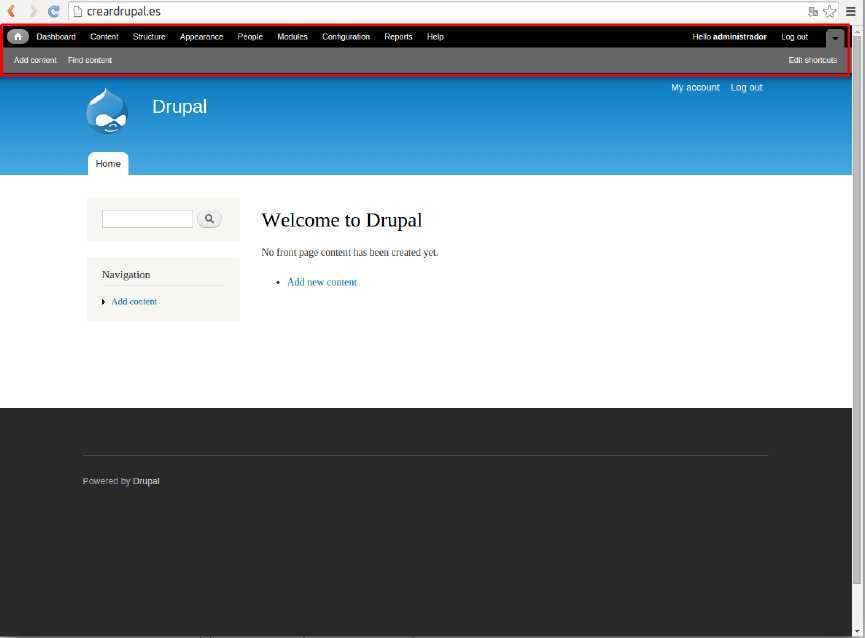This screenshot has width=865, height=638.
Task: Open the Help admin menu
Action: coord(435,37)
